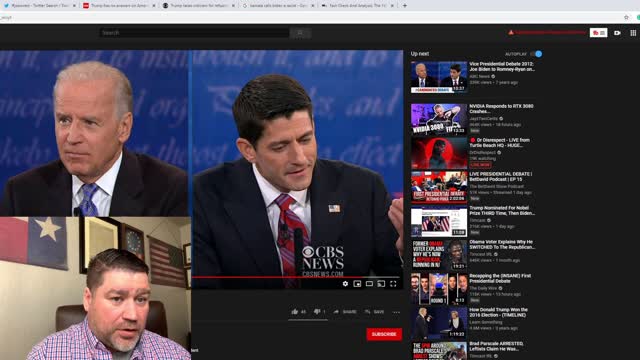Open Former Obama Voter thumbnail
This screenshot has height=360, width=640.
pos(439,254)
